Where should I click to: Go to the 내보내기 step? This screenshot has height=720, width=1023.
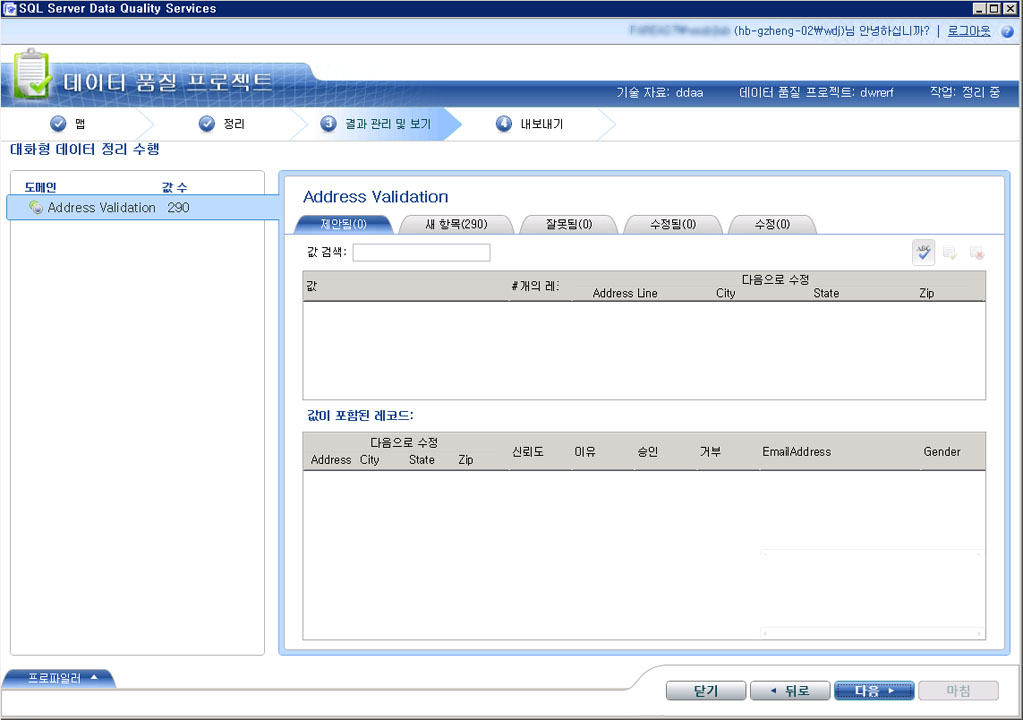[542, 124]
